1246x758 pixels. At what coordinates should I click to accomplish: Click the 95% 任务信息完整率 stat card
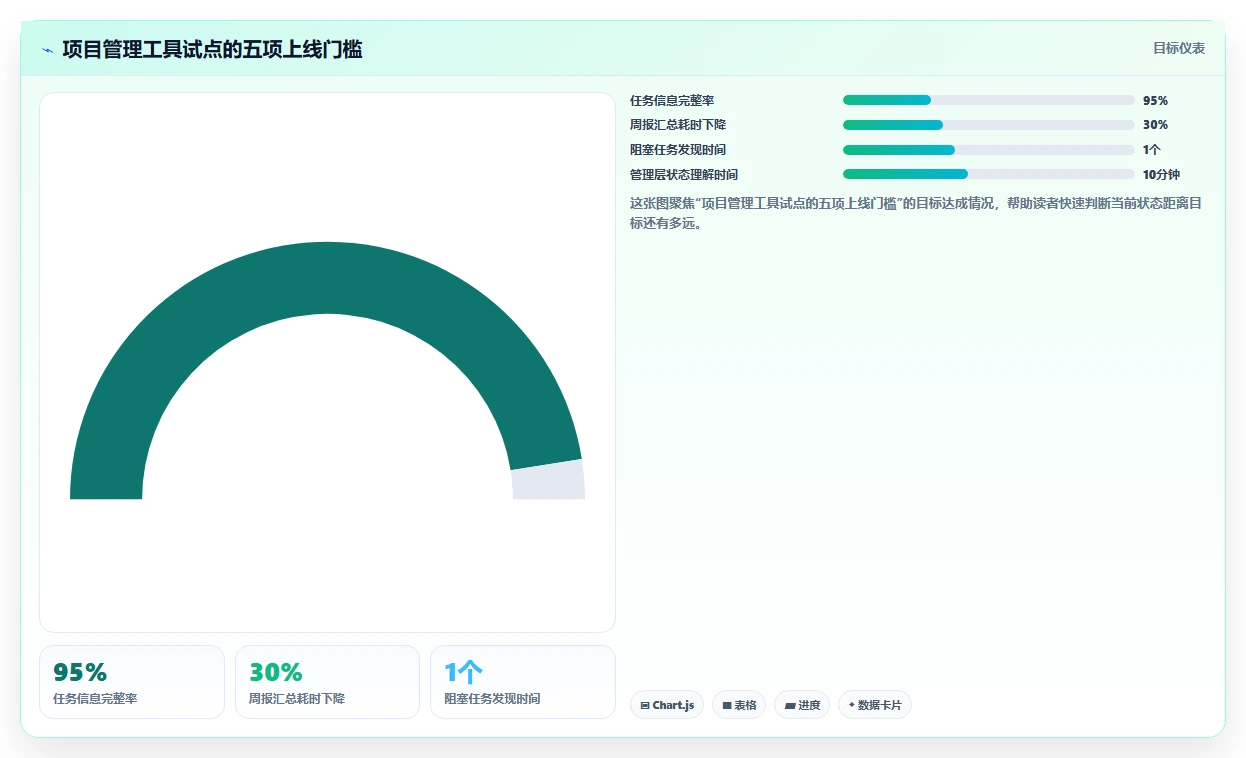(x=132, y=682)
